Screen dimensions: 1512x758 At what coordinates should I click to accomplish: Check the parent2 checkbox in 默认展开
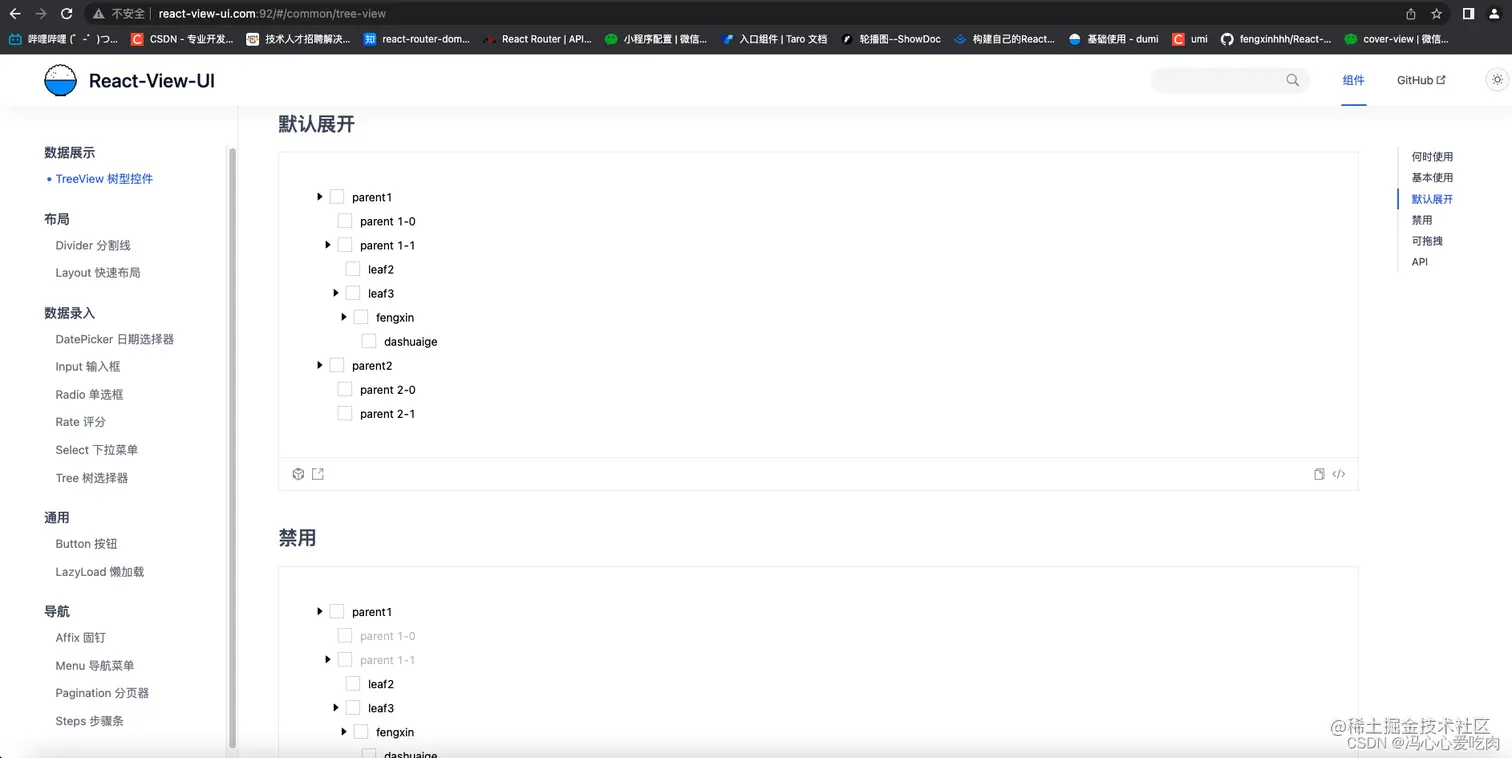(x=337, y=365)
